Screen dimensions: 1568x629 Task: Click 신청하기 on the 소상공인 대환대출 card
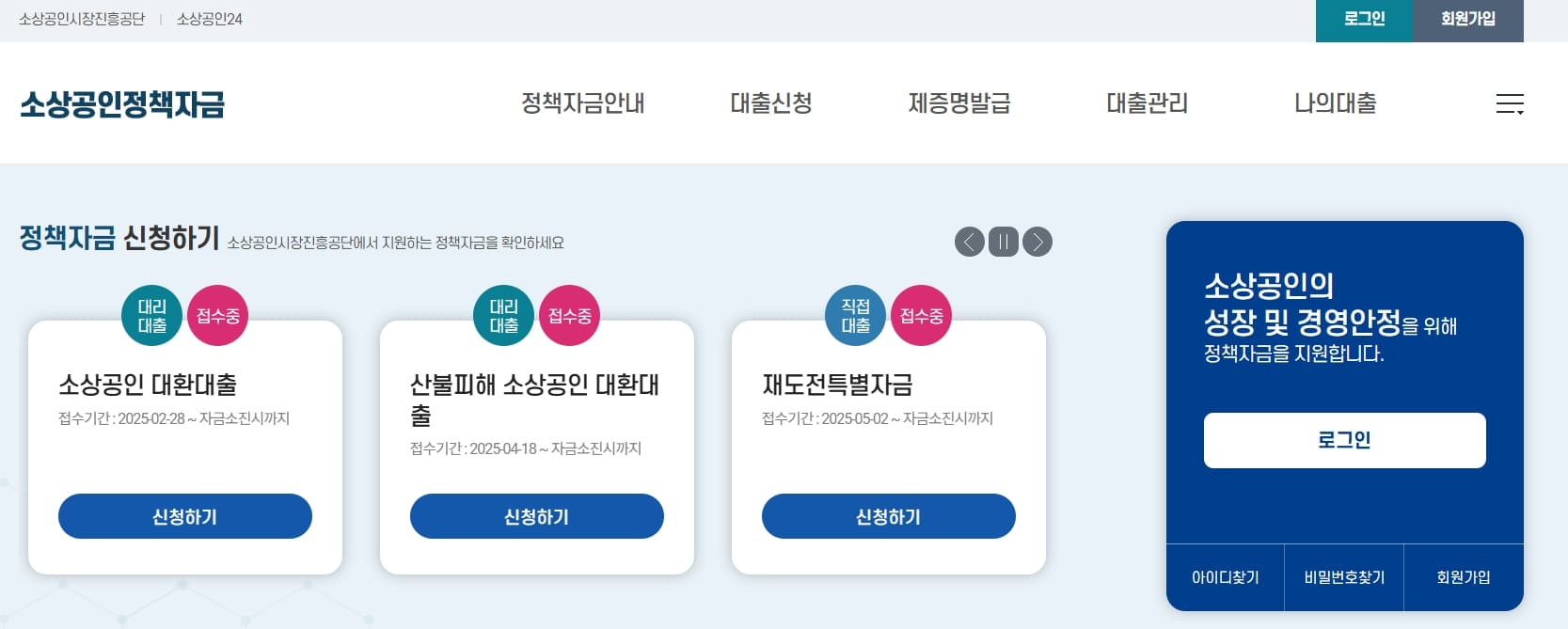184,515
